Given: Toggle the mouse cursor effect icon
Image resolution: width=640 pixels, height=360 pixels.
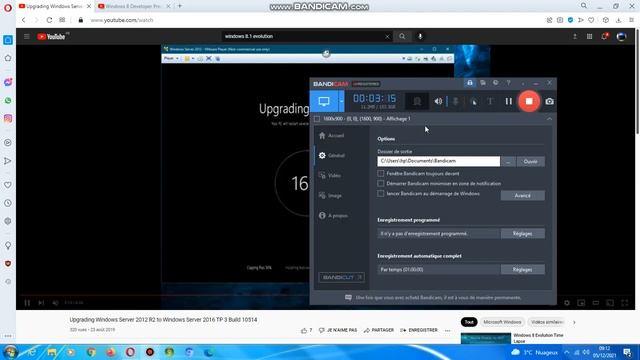Looking at the screenshot, I should pyautogui.click(x=473, y=101).
